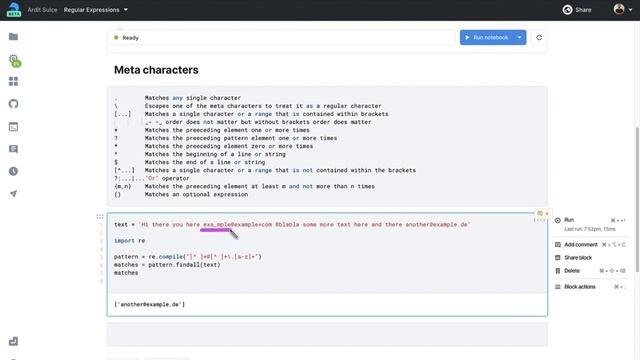Open the history clock sidebar icon

[13, 171]
